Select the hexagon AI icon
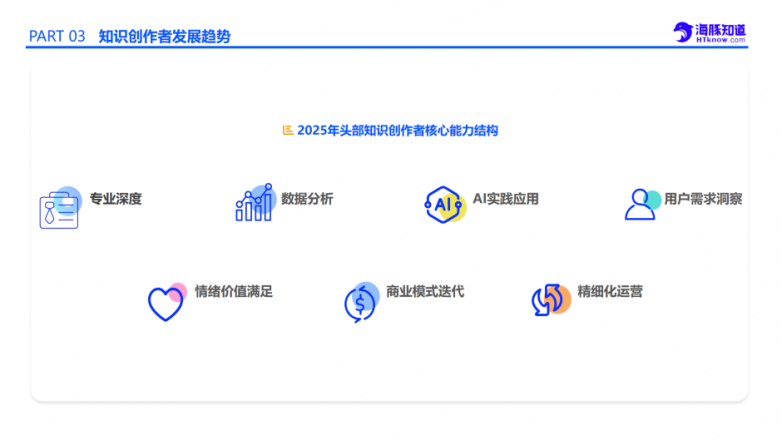Viewport: 782px width, 440px height. 445,204
